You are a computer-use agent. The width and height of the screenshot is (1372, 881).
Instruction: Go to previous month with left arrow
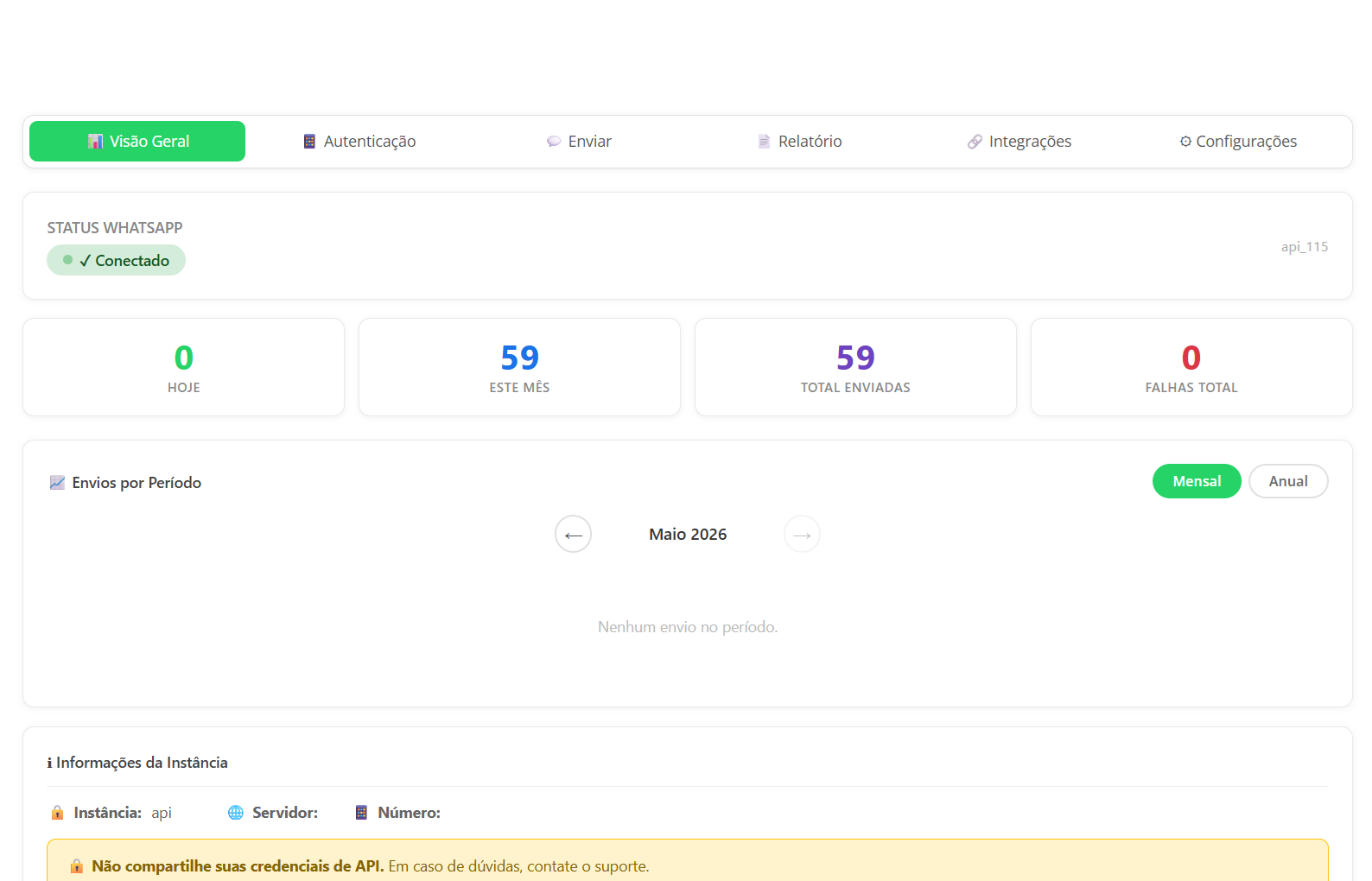tap(573, 534)
